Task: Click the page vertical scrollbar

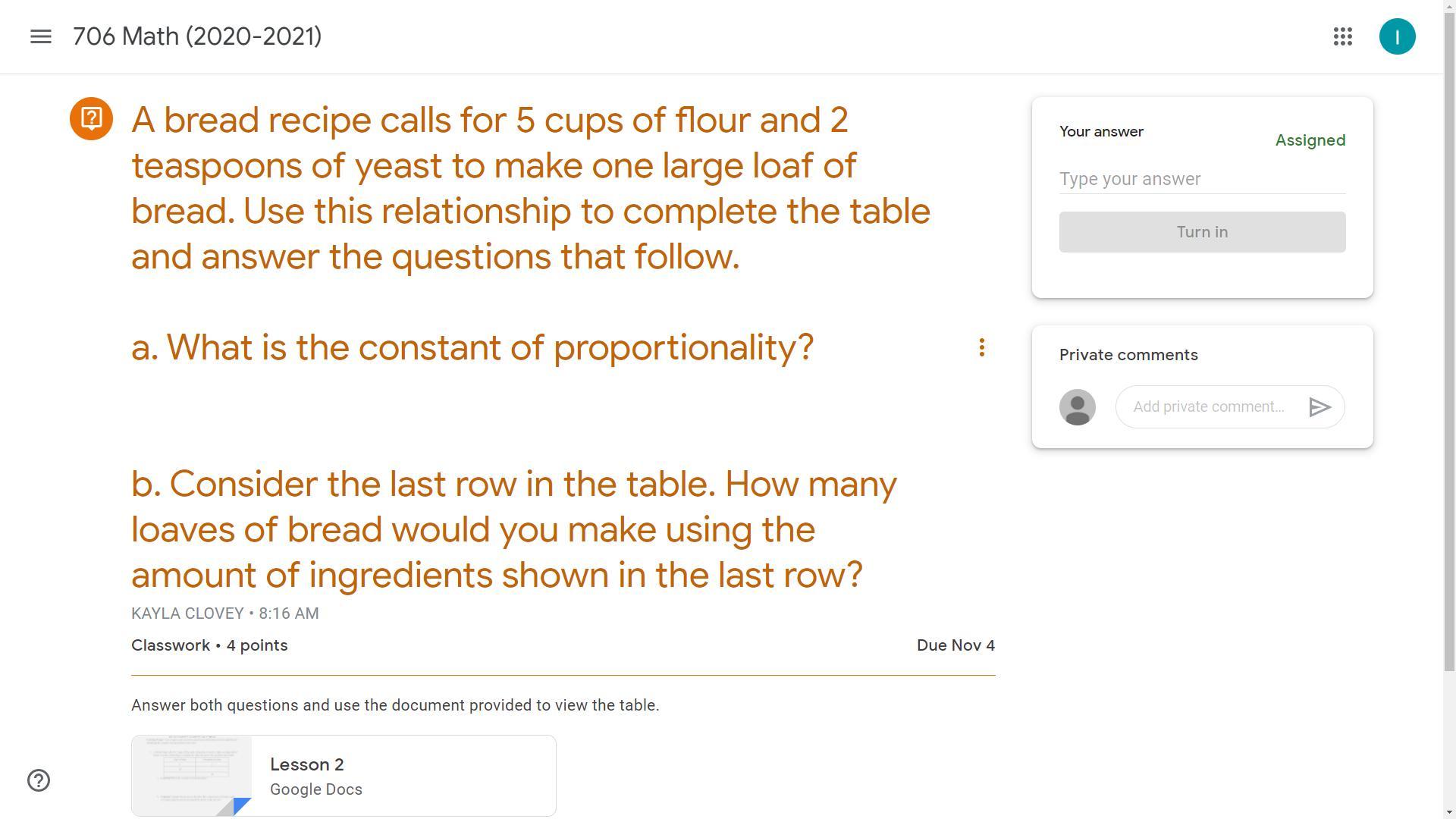Action: point(1449,379)
